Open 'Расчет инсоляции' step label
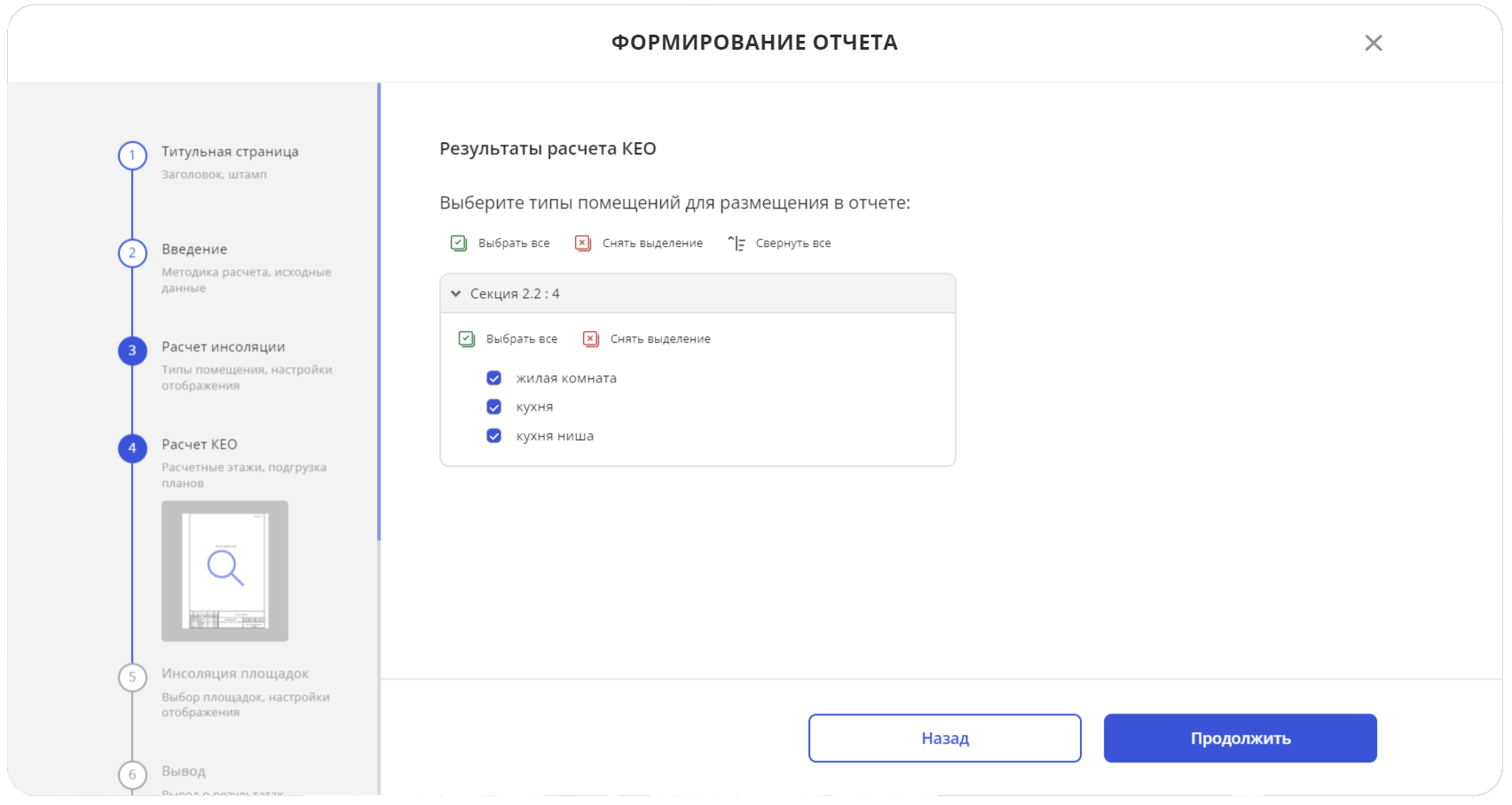This screenshot has width=1512, height=805. (224, 347)
